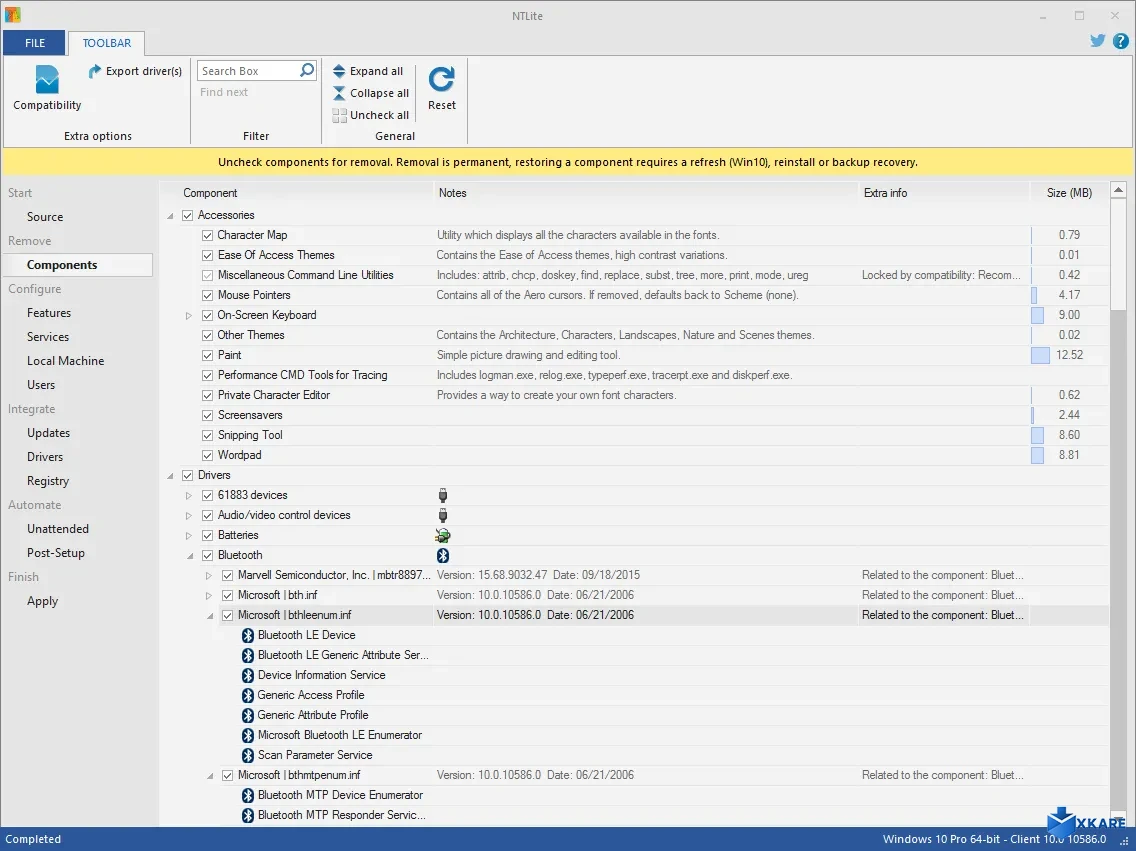Click Bluetooth icon beside Generic Access Profile
This screenshot has width=1136, height=851.
click(x=248, y=695)
